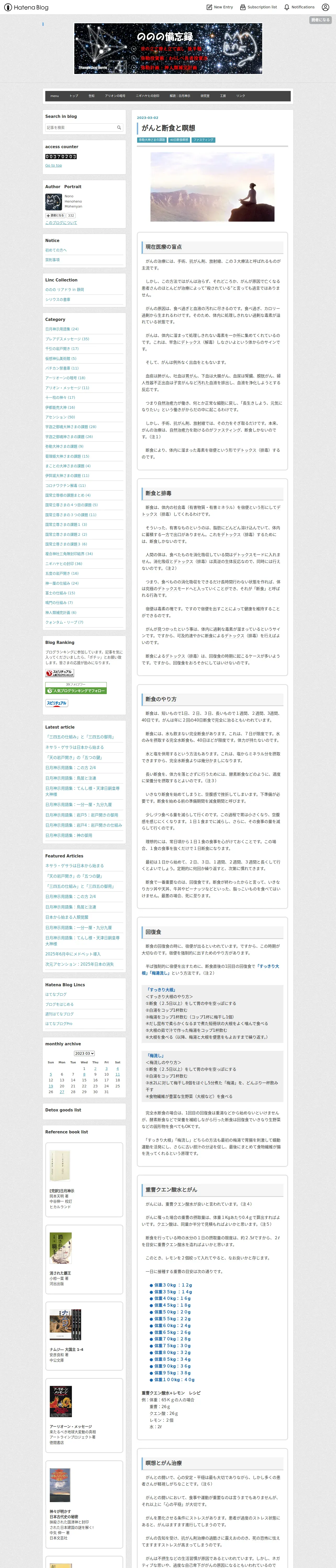Screen dimensions: 336x1568
Task: Open the アーリオーン・メッセージ book cover
Action: click(60, 1401)
